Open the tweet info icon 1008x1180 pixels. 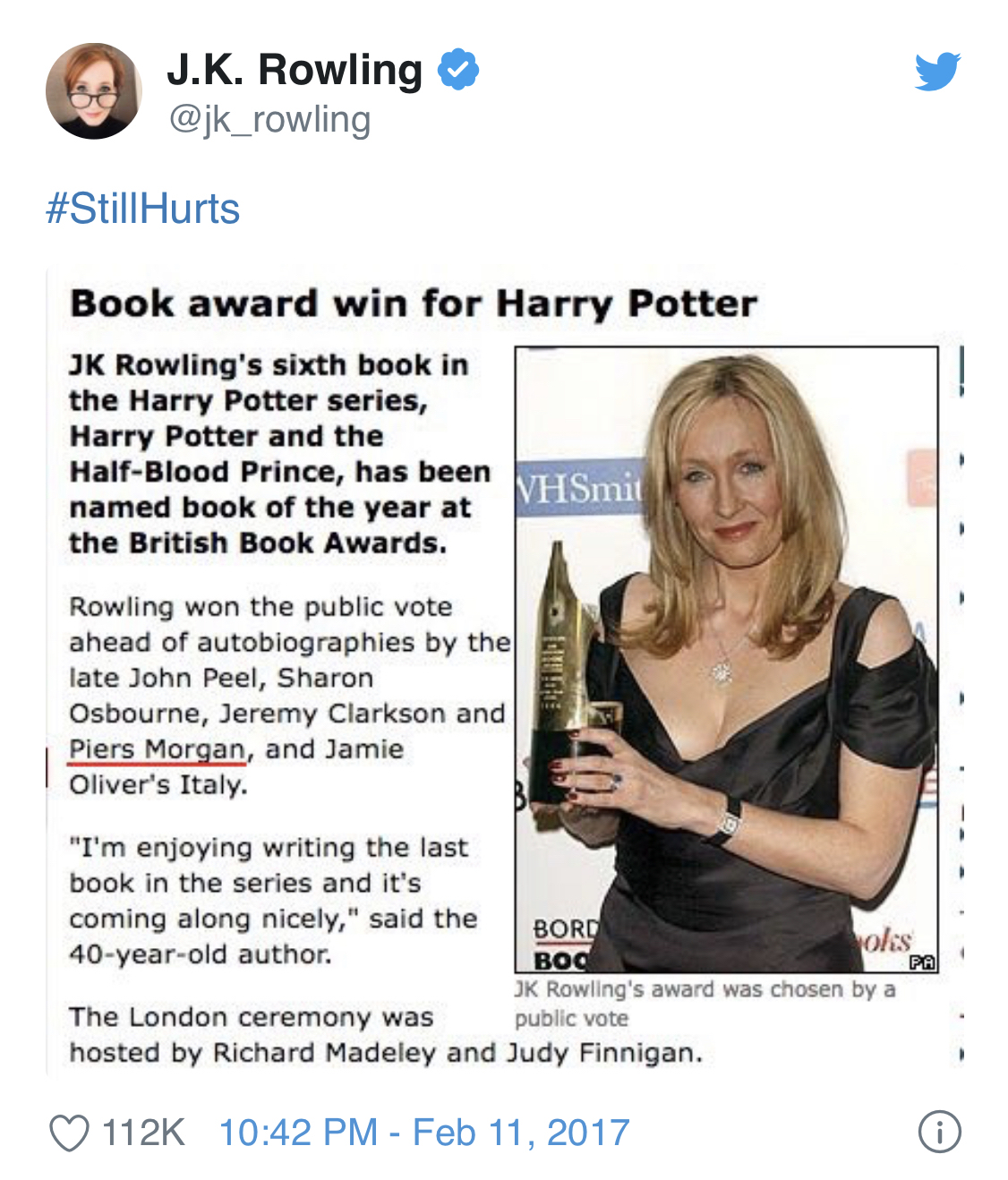tap(939, 1132)
